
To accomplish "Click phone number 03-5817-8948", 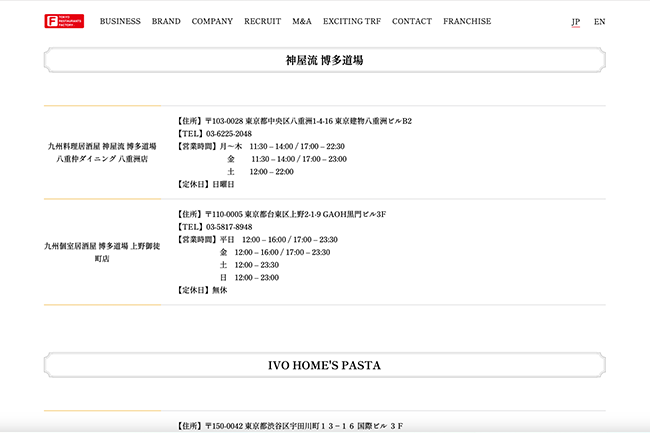I will pyautogui.click(x=228, y=227).
